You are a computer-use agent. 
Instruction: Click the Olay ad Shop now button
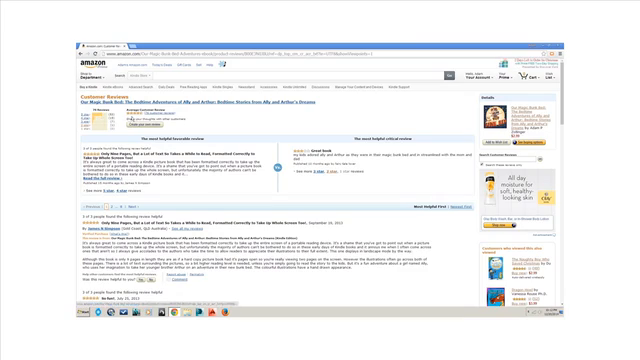coord(500,225)
